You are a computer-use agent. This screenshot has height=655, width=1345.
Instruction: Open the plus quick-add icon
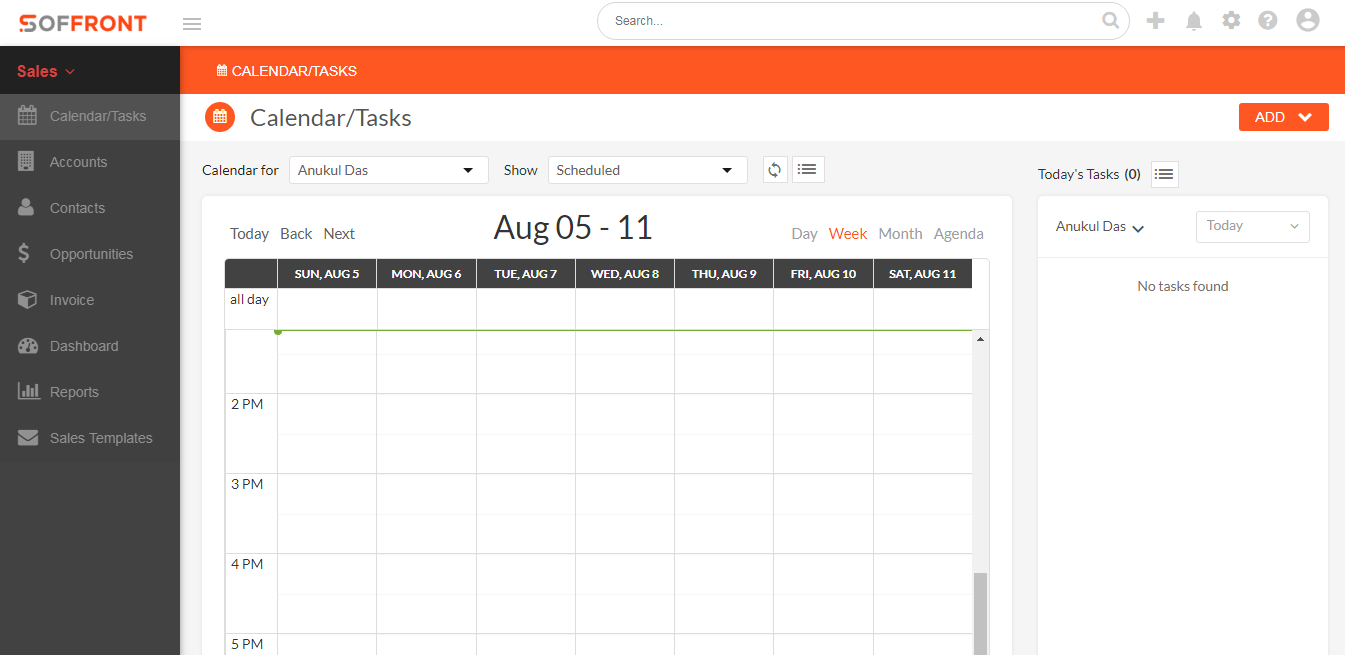pyautogui.click(x=1156, y=20)
